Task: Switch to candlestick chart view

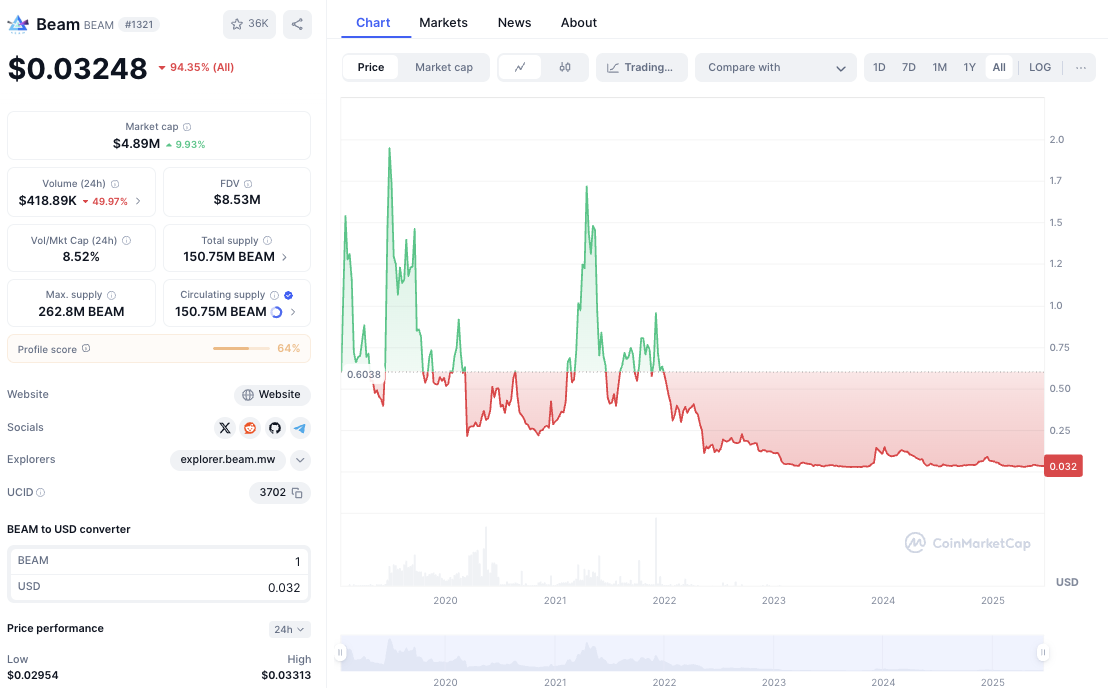Action: [565, 67]
